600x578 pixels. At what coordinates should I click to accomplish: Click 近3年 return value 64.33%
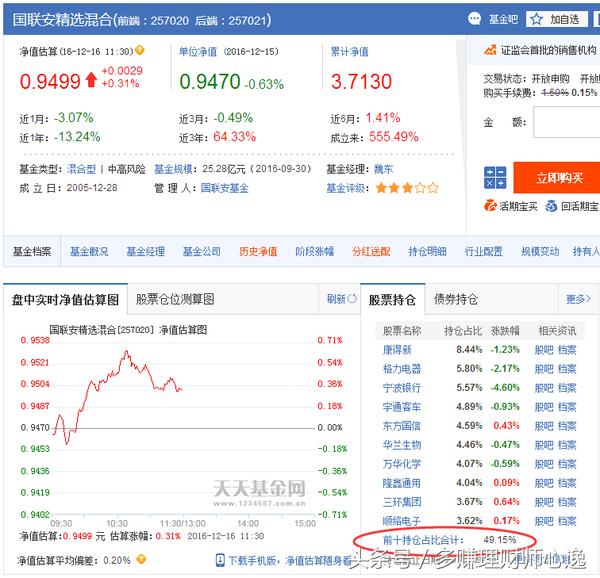pyautogui.click(x=235, y=137)
